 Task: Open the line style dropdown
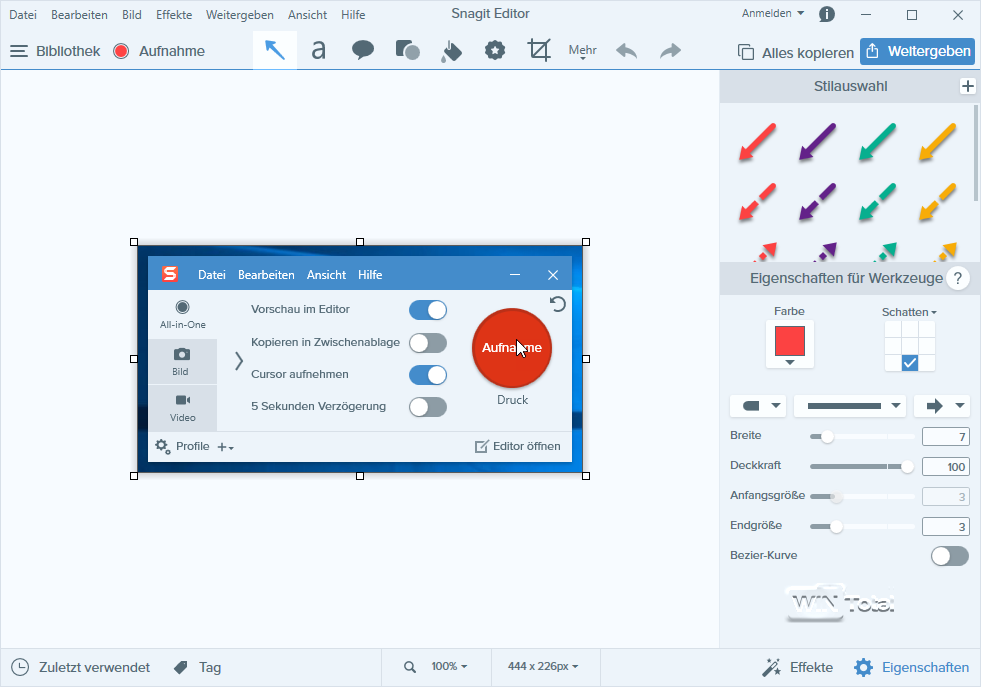tap(850, 406)
